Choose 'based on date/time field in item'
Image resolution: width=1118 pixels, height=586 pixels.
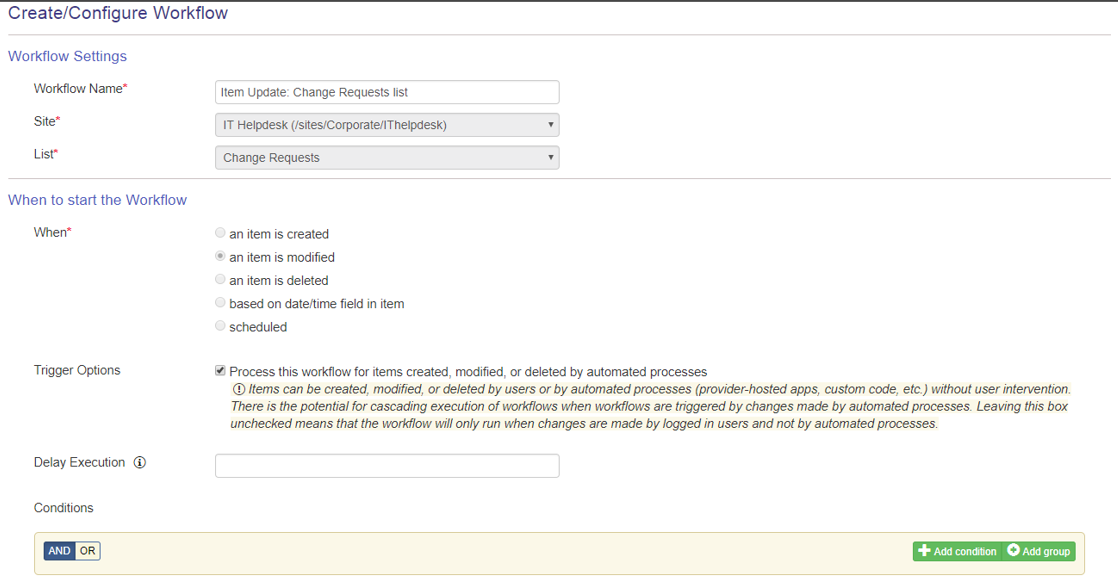click(220, 303)
